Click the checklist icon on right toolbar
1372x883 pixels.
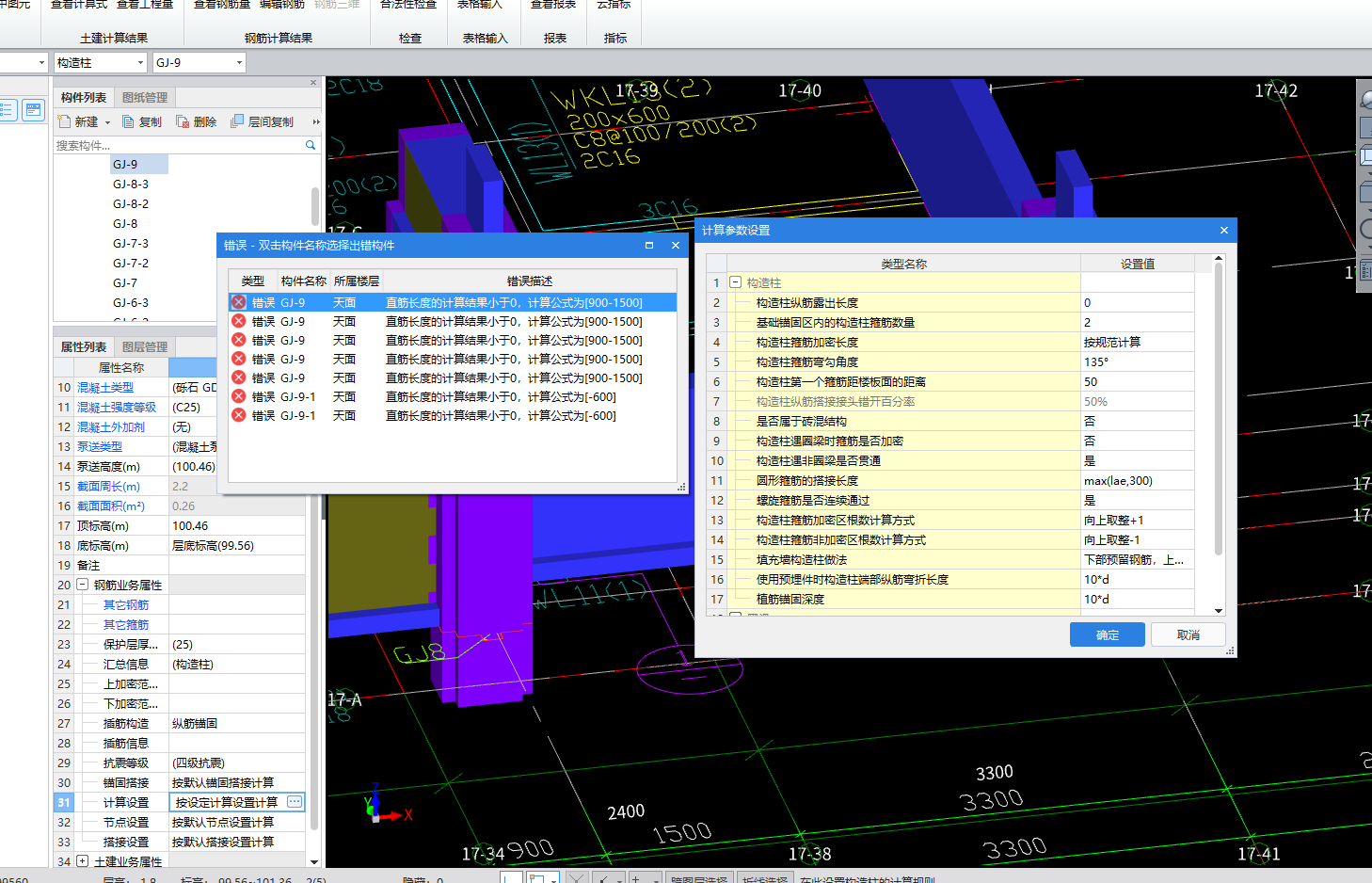1366,271
